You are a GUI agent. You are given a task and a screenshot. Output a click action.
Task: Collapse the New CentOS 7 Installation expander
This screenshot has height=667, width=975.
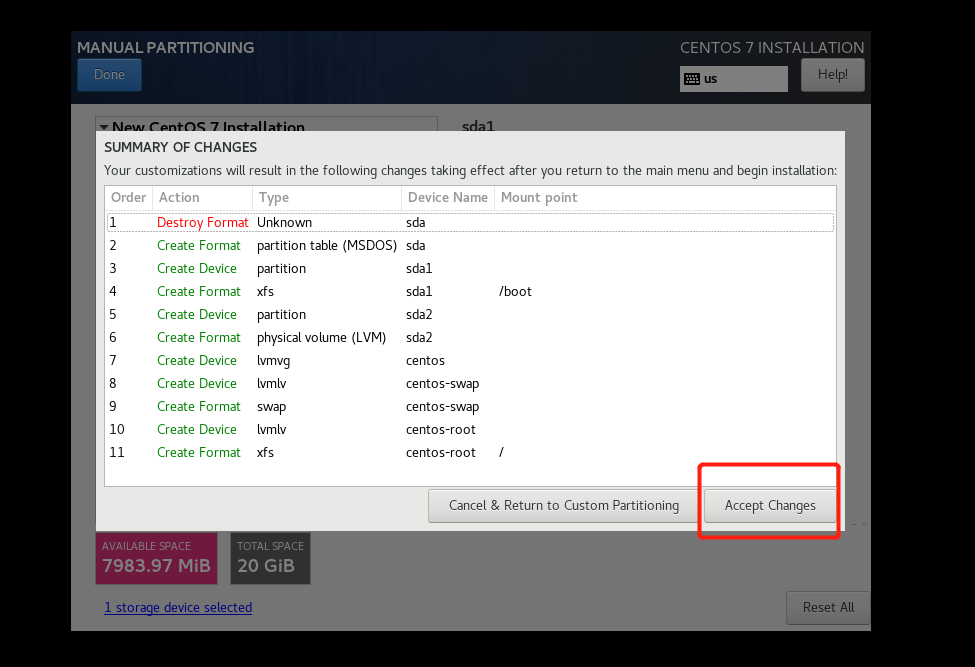(103, 128)
